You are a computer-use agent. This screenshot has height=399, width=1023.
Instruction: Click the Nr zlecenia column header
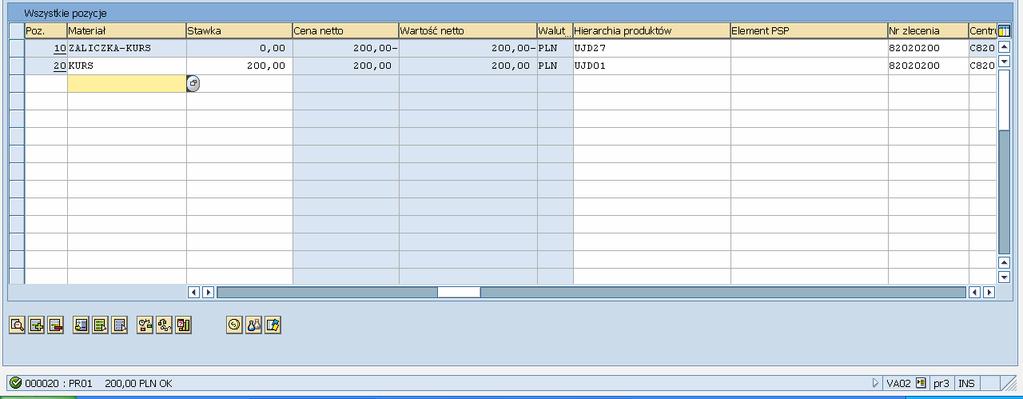(x=928, y=31)
